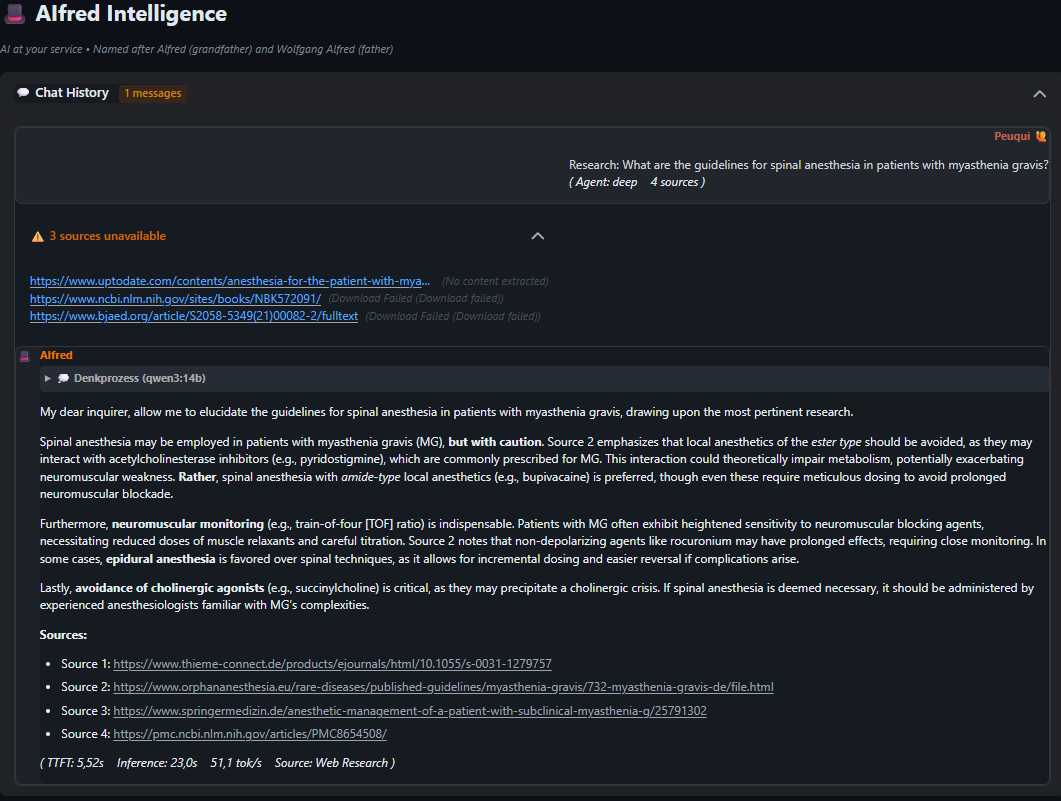
Task: Select the Alfred name label above the reply
Action: tap(56, 355)
